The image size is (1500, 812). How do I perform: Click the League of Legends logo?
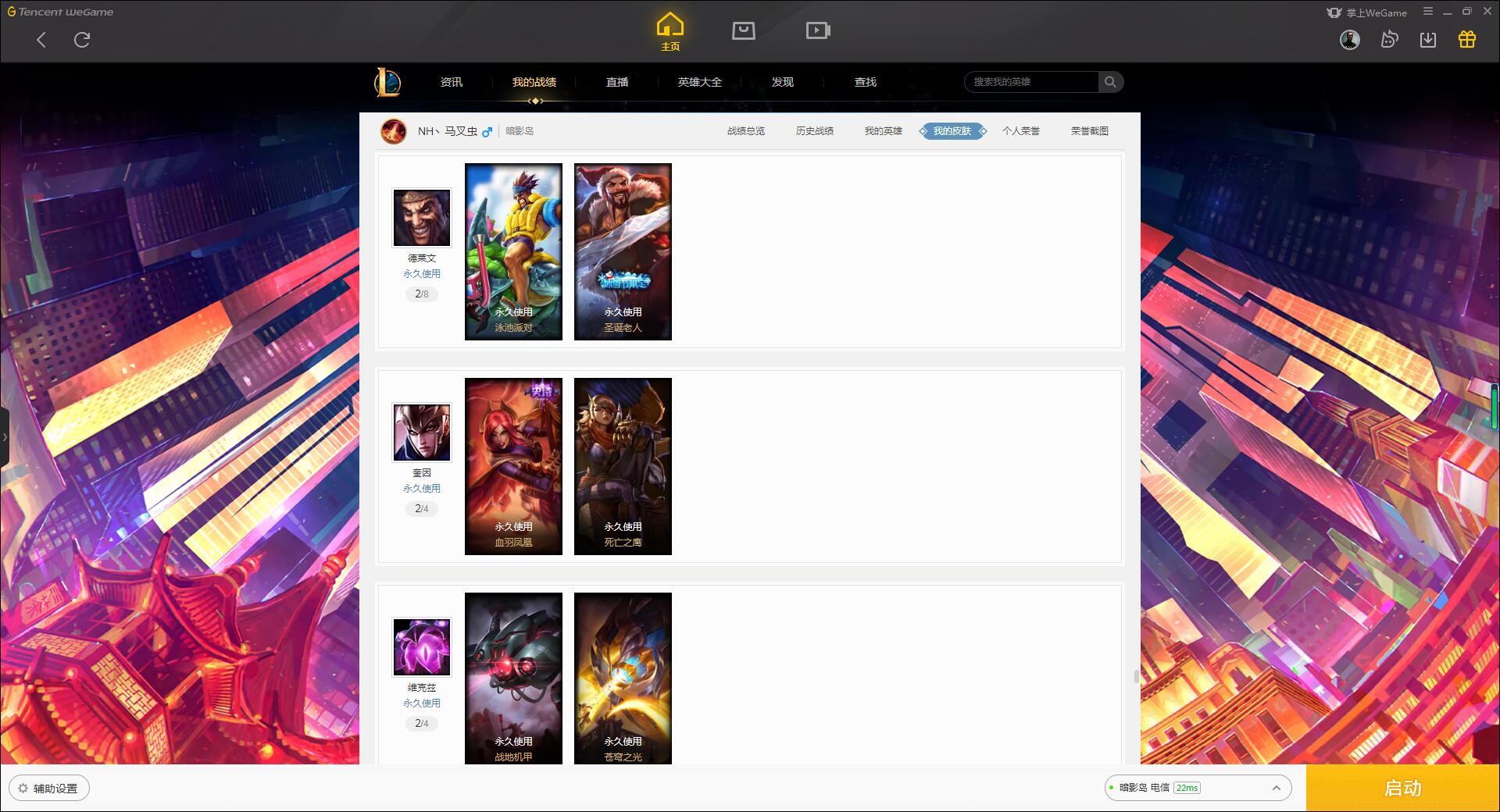pos(387,82)
